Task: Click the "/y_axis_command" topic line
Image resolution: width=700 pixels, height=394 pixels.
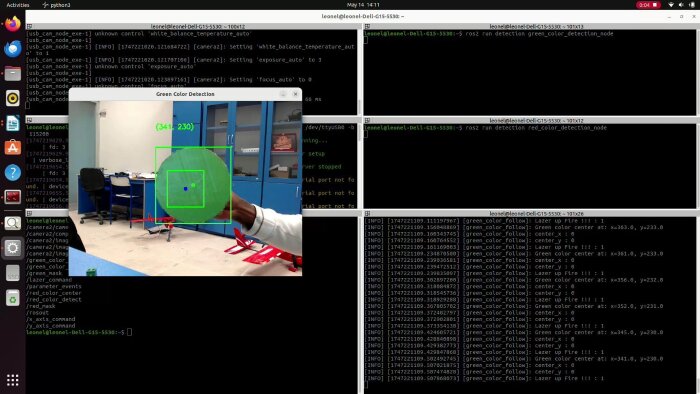Action: tap(50, 326)
